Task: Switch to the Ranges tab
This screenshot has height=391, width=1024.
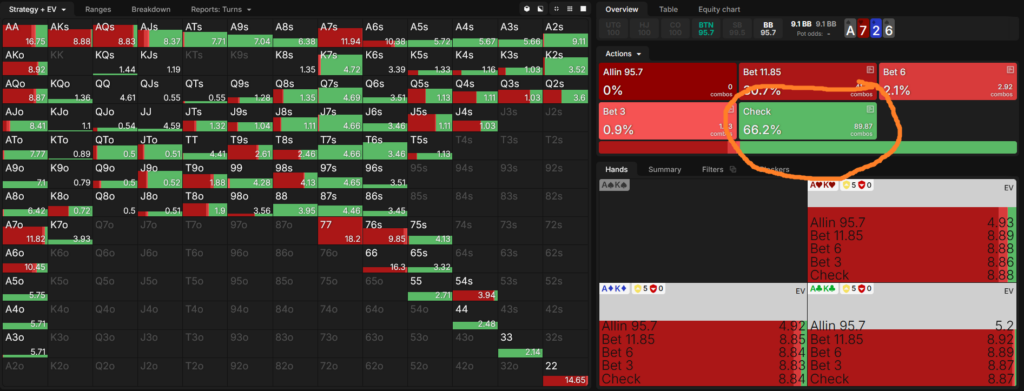Action: pyautogui.click(x=98, y=10)
